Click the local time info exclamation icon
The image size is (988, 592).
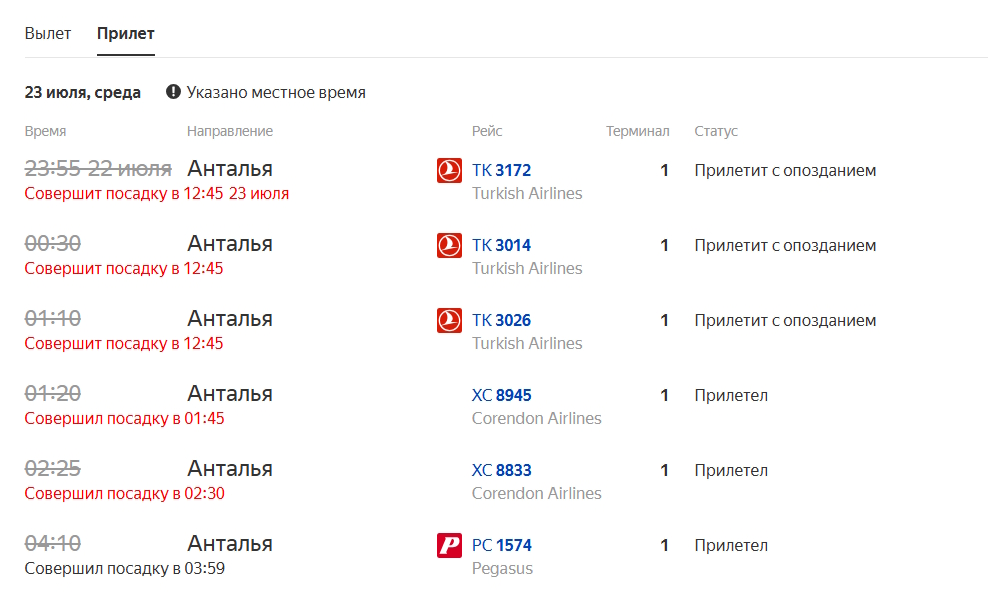pos(173,92)
